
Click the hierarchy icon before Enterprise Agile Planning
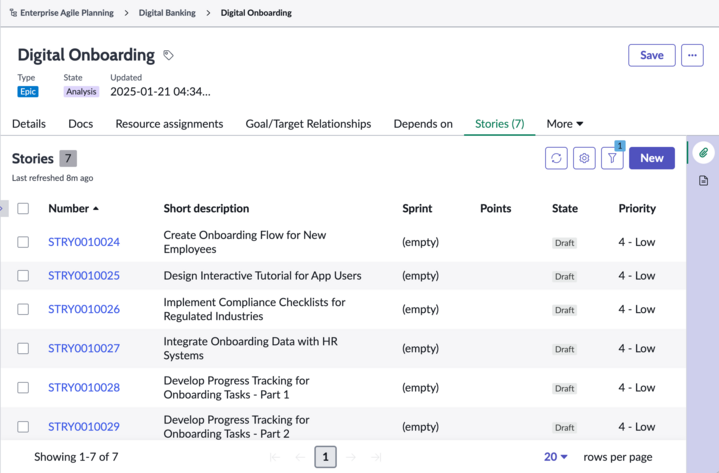[13, 13]
